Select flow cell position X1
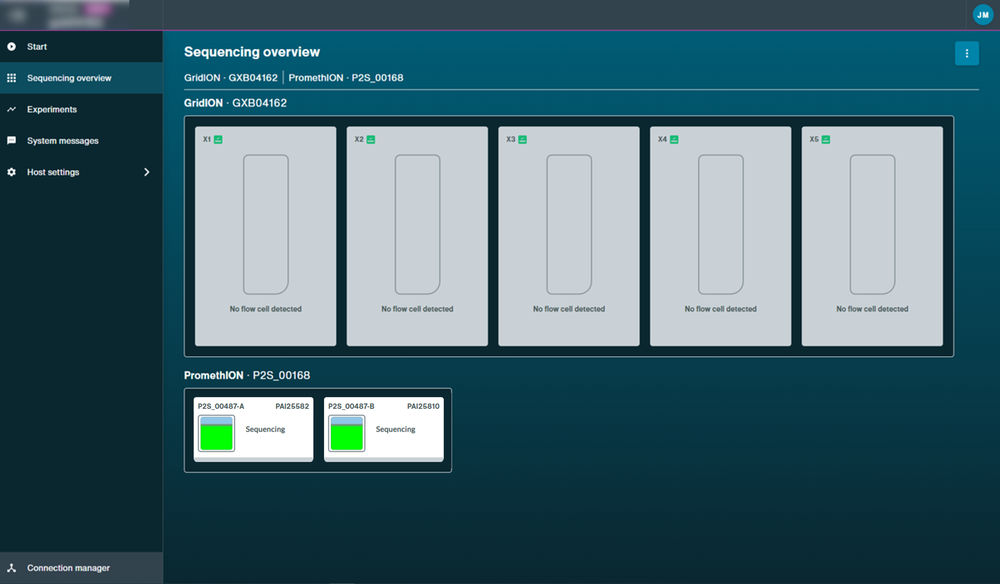The width and height of the screenshot is (1000, 584). 265,236
